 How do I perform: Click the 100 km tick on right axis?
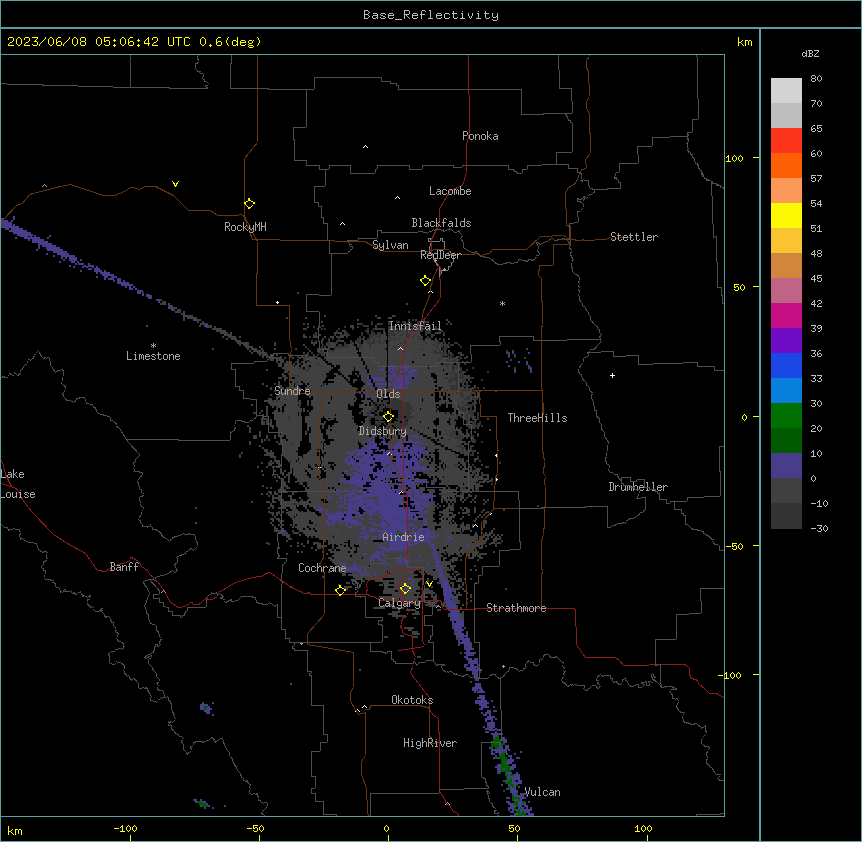tap(734, 158)
